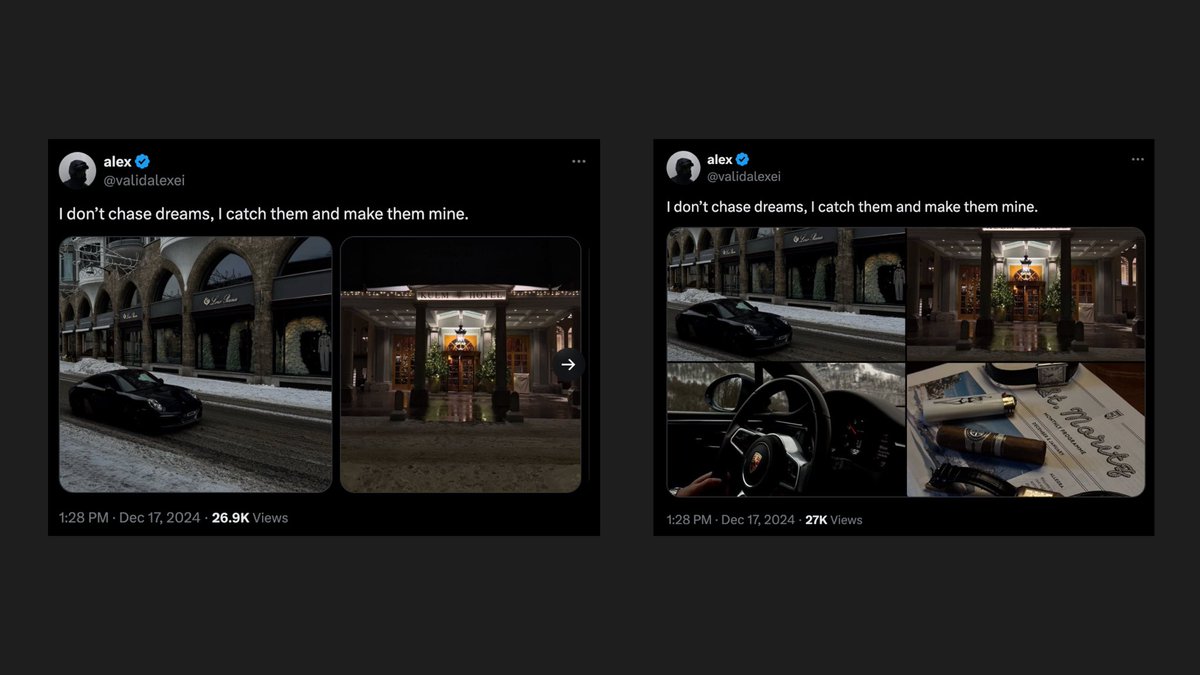Viewport: 1200px width, 675px height.
Task: Open the @validalexei handle in right tweet
Action: coord(744,176)
